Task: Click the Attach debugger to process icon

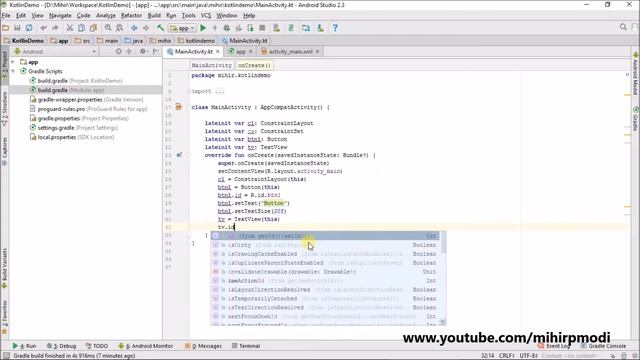Action: click(x=250, y=28)
